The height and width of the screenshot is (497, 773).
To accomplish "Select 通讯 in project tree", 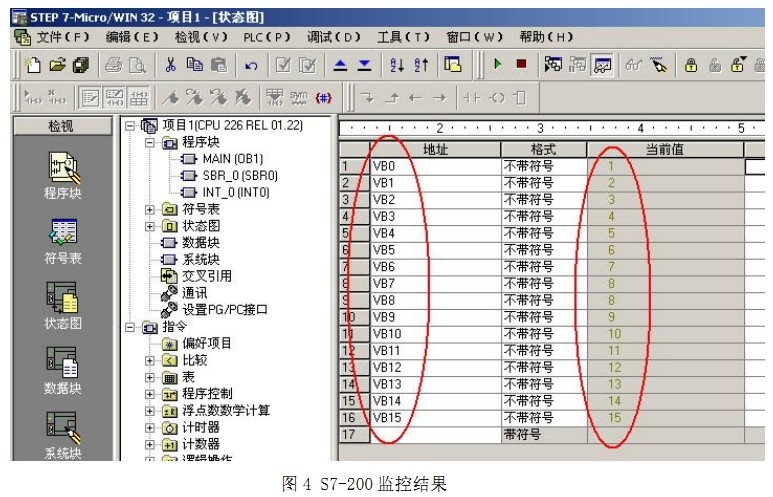I will 194,293.
